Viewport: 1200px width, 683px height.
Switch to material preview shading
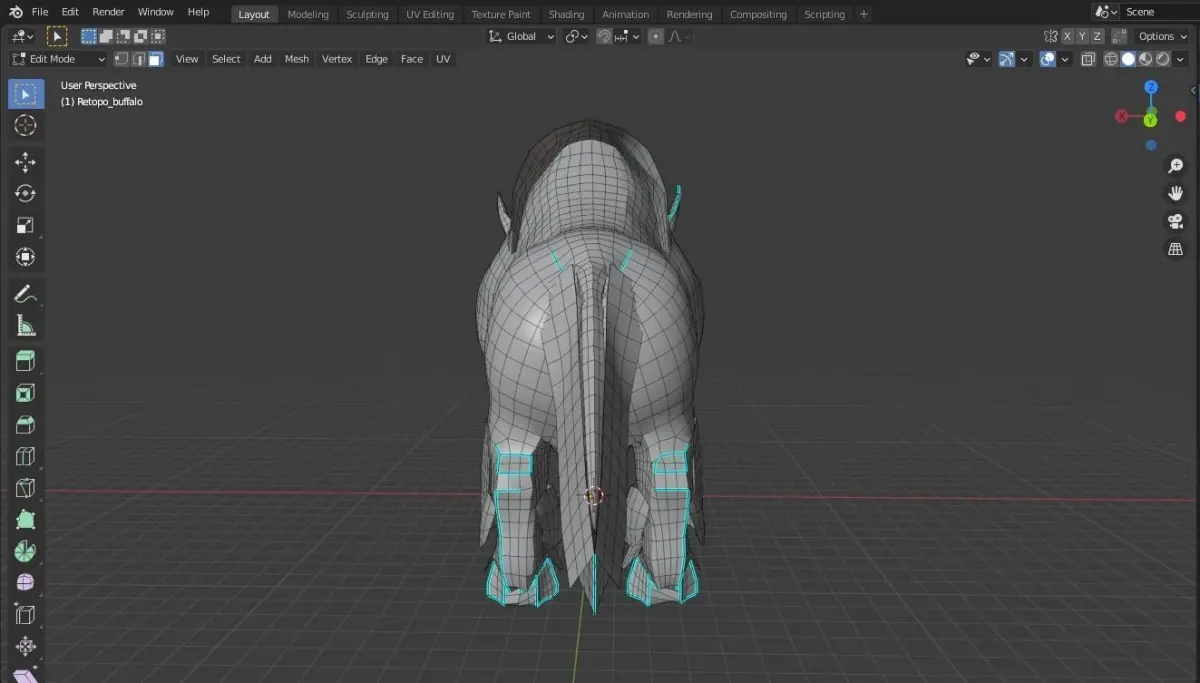coord(1145,59)
